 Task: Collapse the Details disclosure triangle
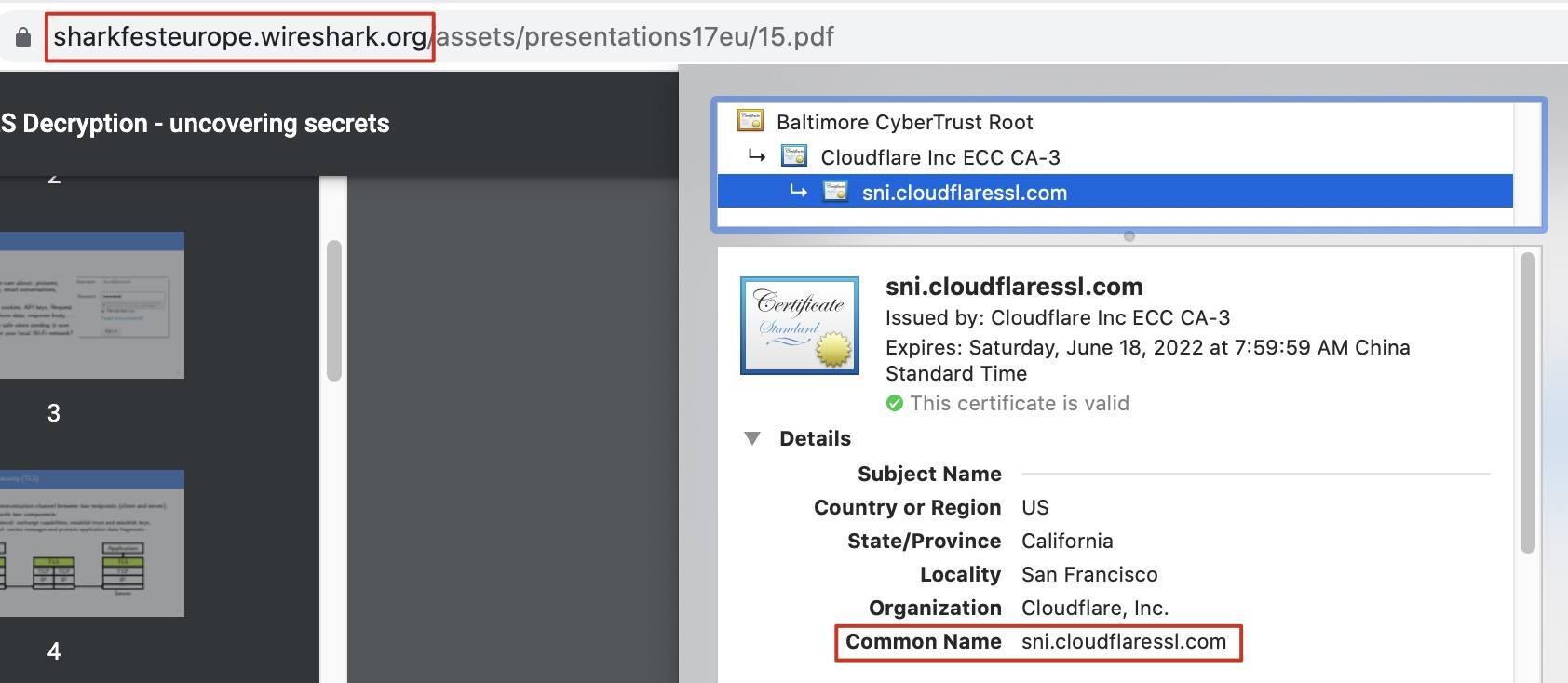[752, 438]
